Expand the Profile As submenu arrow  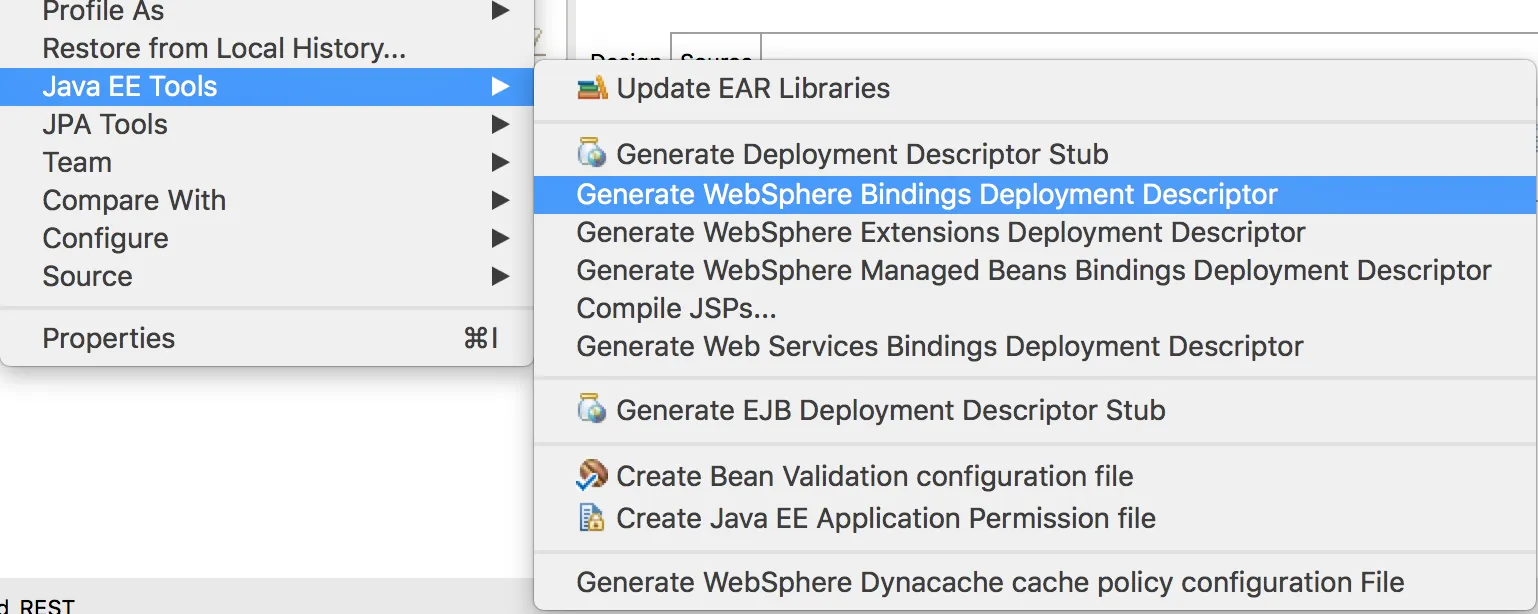coord(501,12)
